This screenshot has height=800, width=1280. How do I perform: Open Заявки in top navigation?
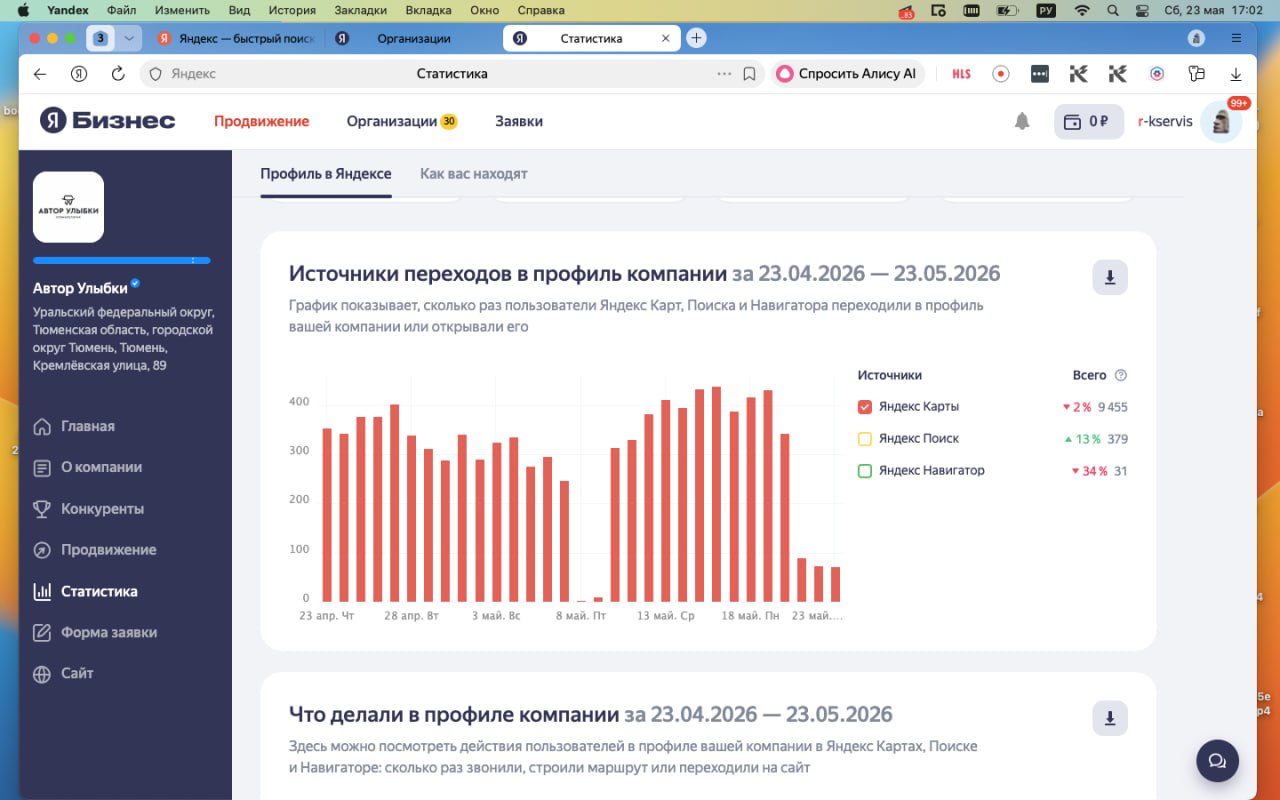pyautogui.click(x=519, y=121)
